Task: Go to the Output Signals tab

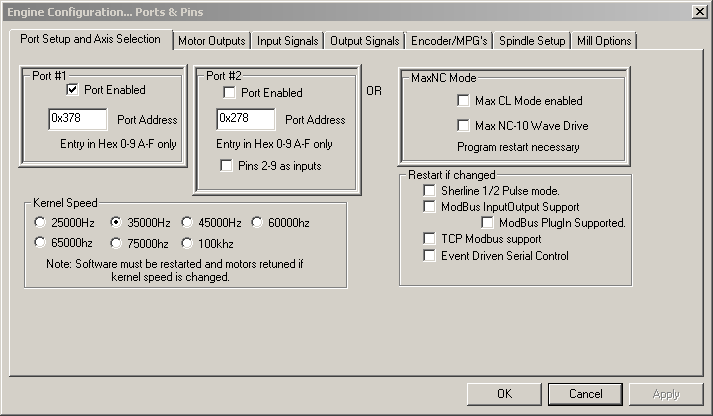Action: 365,41
